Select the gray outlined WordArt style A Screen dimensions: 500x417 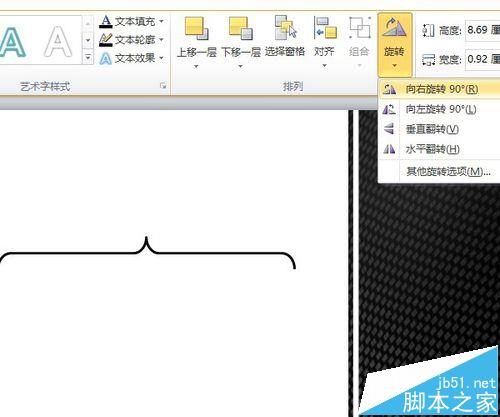tap(58, 42)
